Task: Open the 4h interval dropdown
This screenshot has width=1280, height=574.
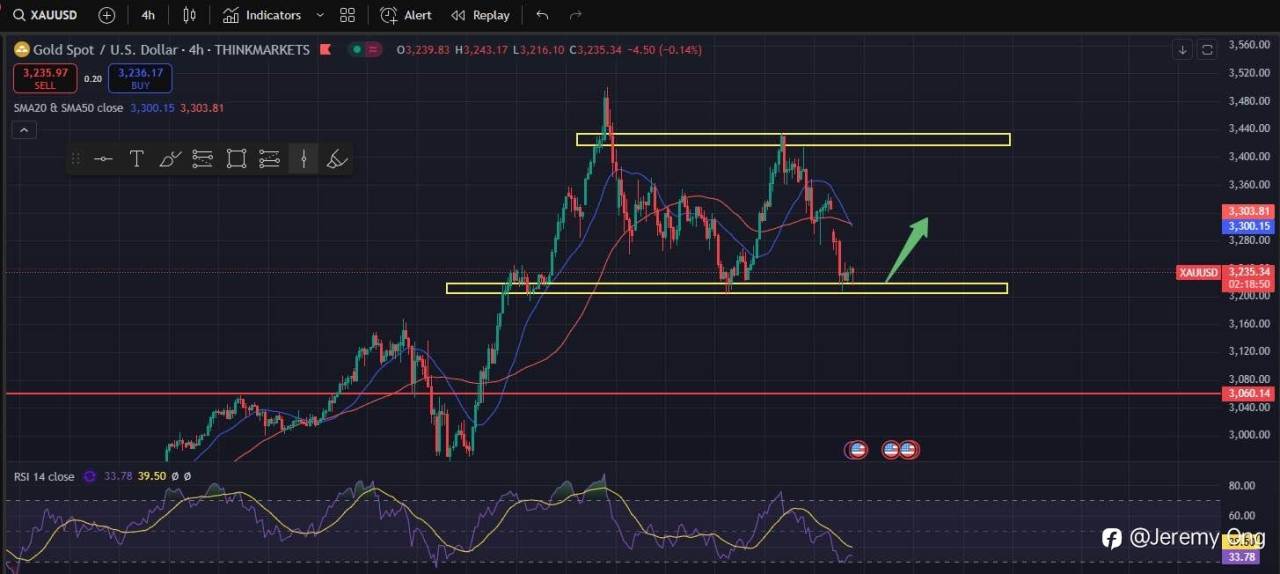Action: click(148, 15)
